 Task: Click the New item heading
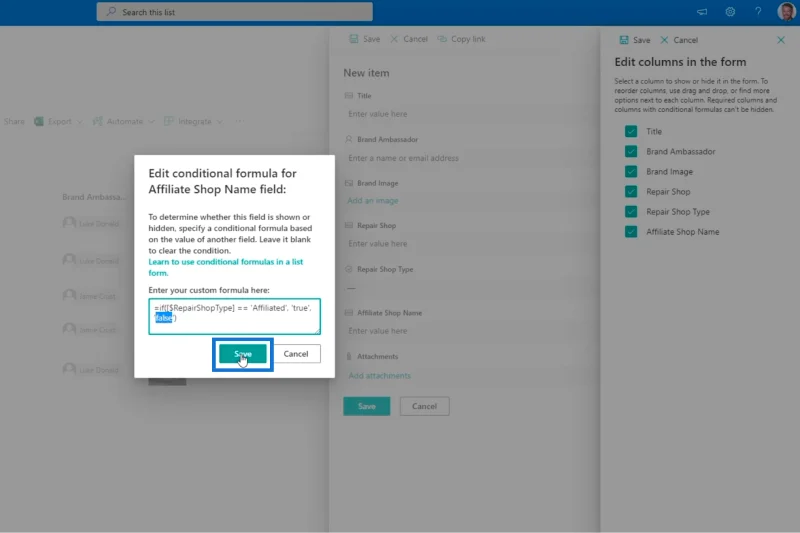(x=366, y=73)
